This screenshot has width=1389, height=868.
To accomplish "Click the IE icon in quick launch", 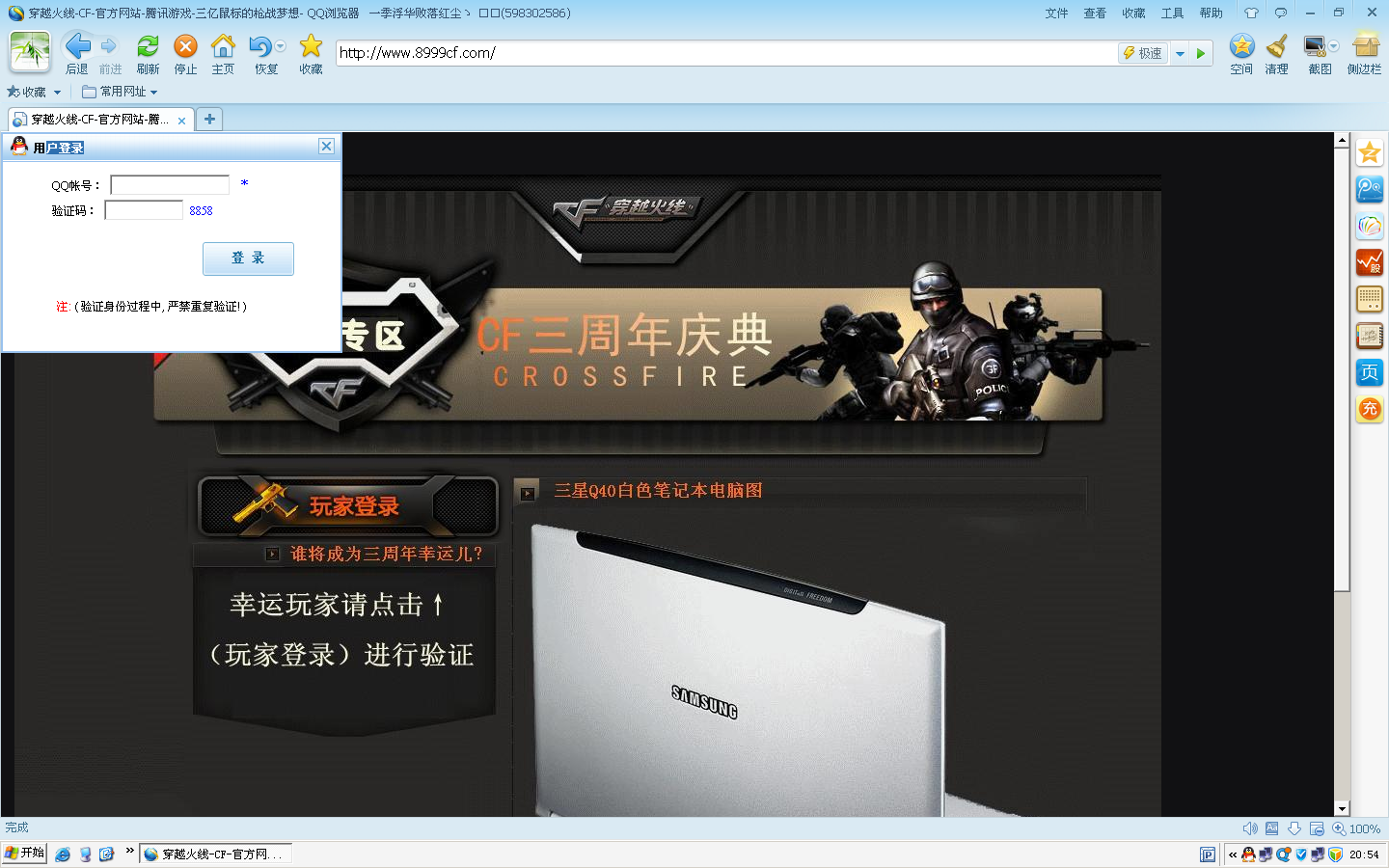I will pyautogui.click(x=63, y=854).
